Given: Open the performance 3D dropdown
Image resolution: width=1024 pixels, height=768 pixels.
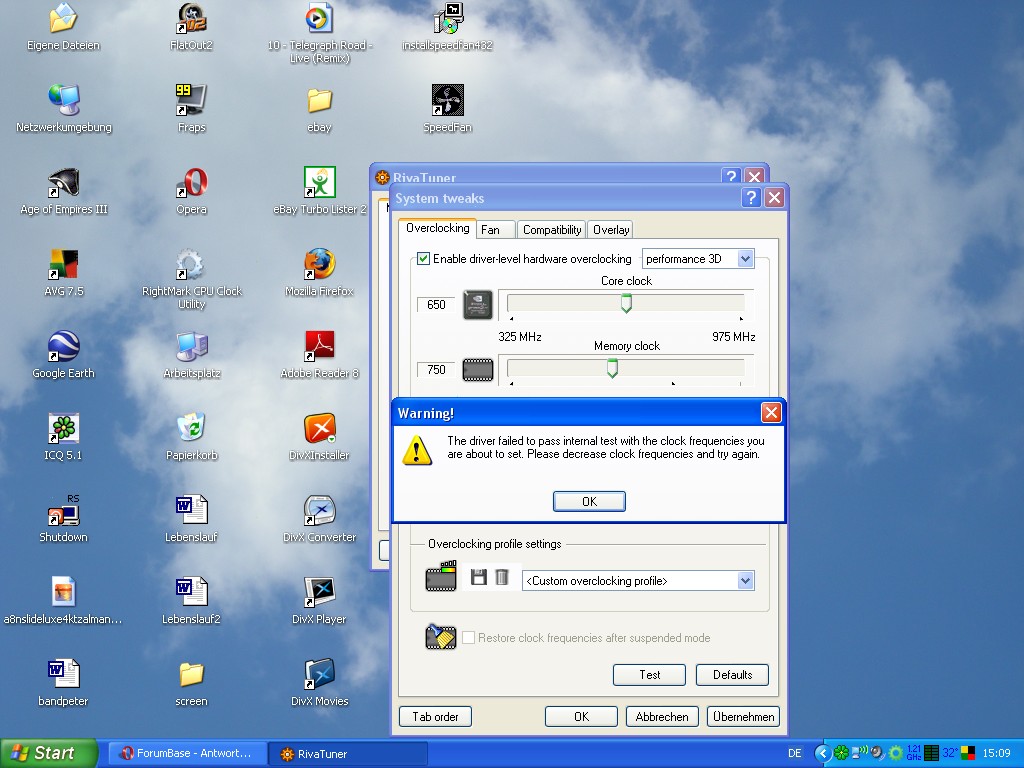Looking at the screenshot, I should point(745,259).
